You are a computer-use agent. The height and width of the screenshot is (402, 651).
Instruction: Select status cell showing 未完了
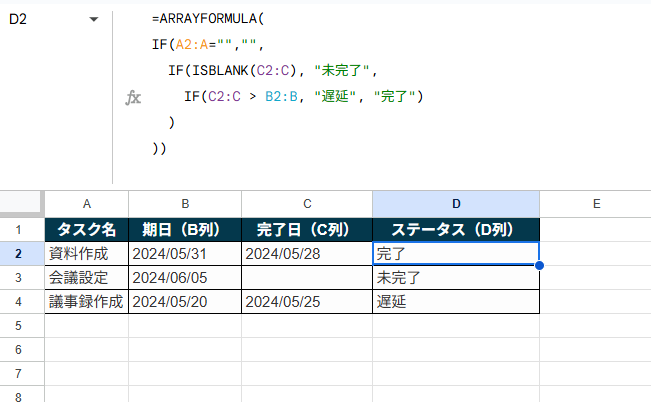(x=456, y=278)
